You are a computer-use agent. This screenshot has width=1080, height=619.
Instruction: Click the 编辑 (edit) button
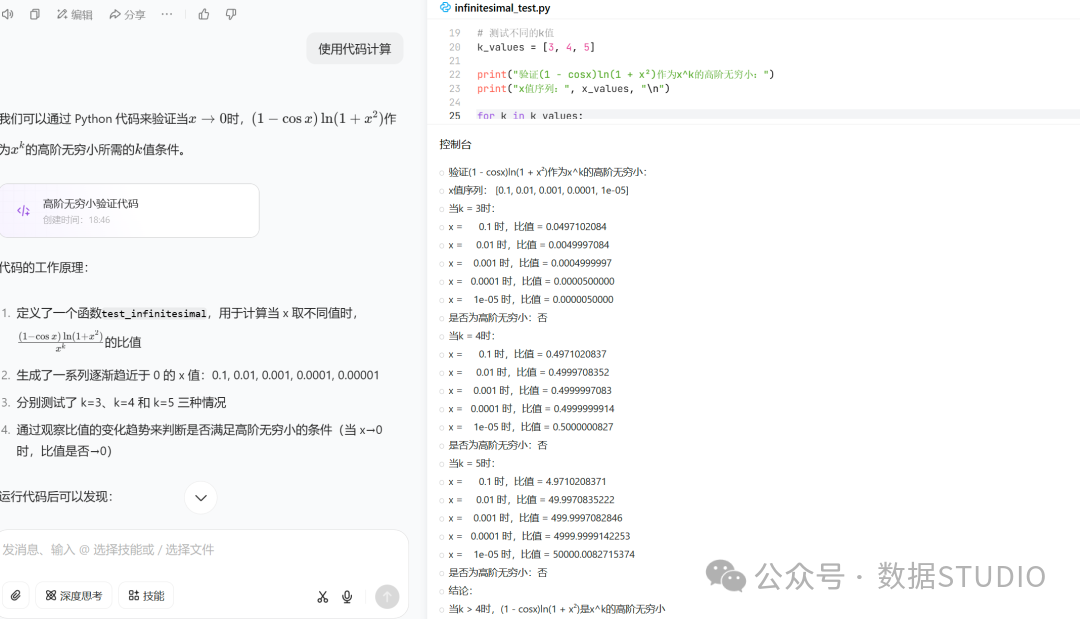tap(74, 14)
